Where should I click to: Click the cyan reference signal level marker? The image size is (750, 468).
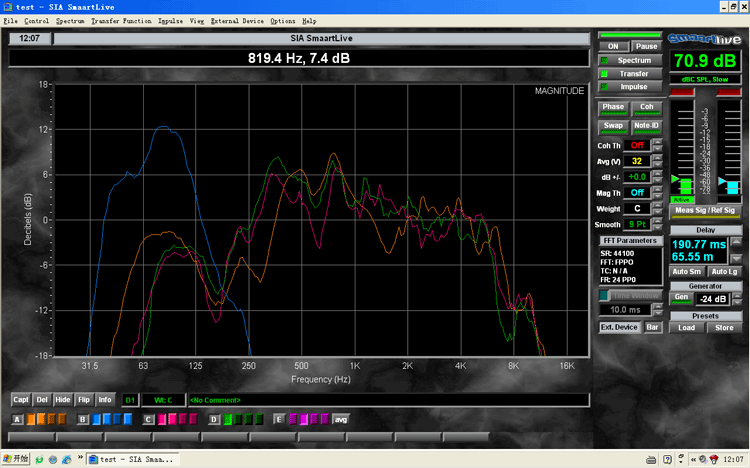tap(722, 181)
